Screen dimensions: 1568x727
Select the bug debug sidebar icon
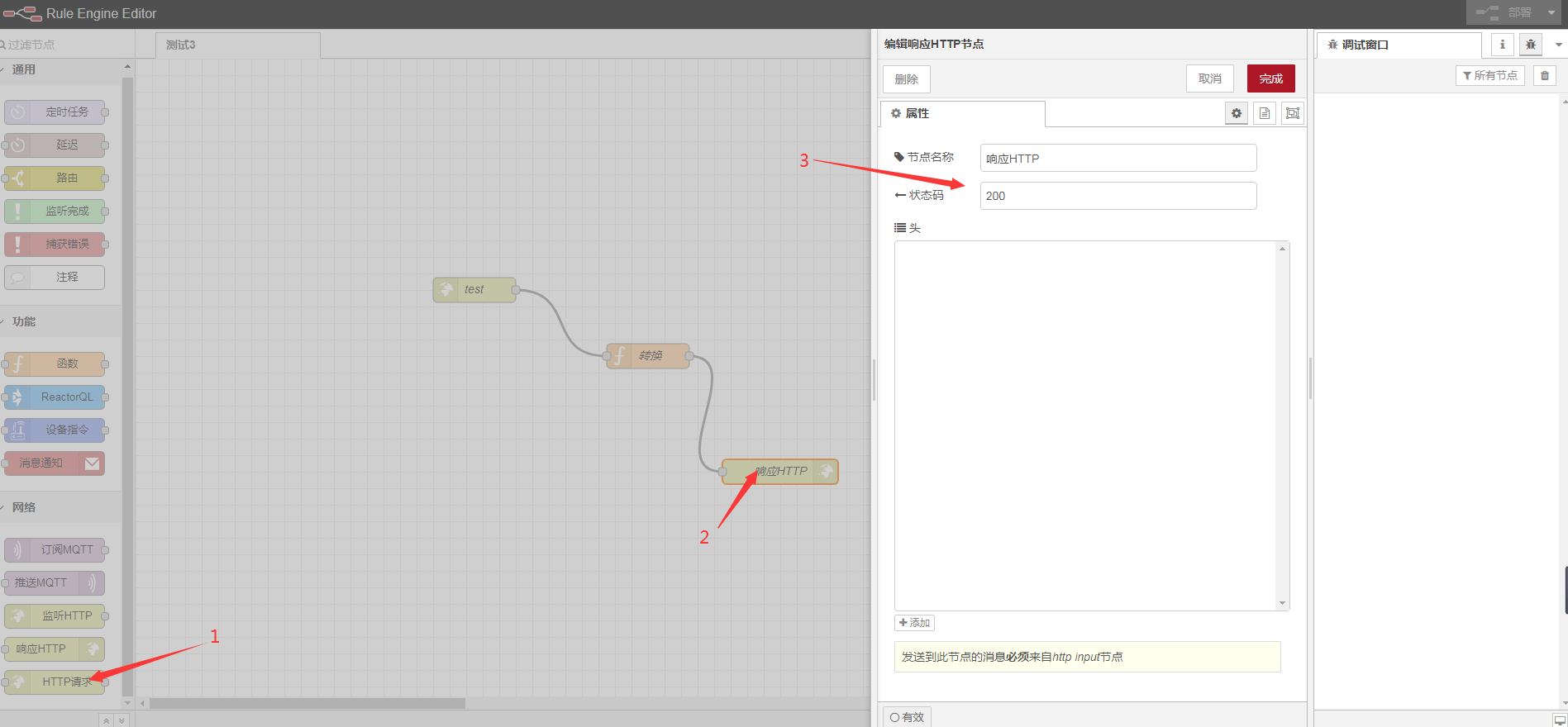point(1531,45)
